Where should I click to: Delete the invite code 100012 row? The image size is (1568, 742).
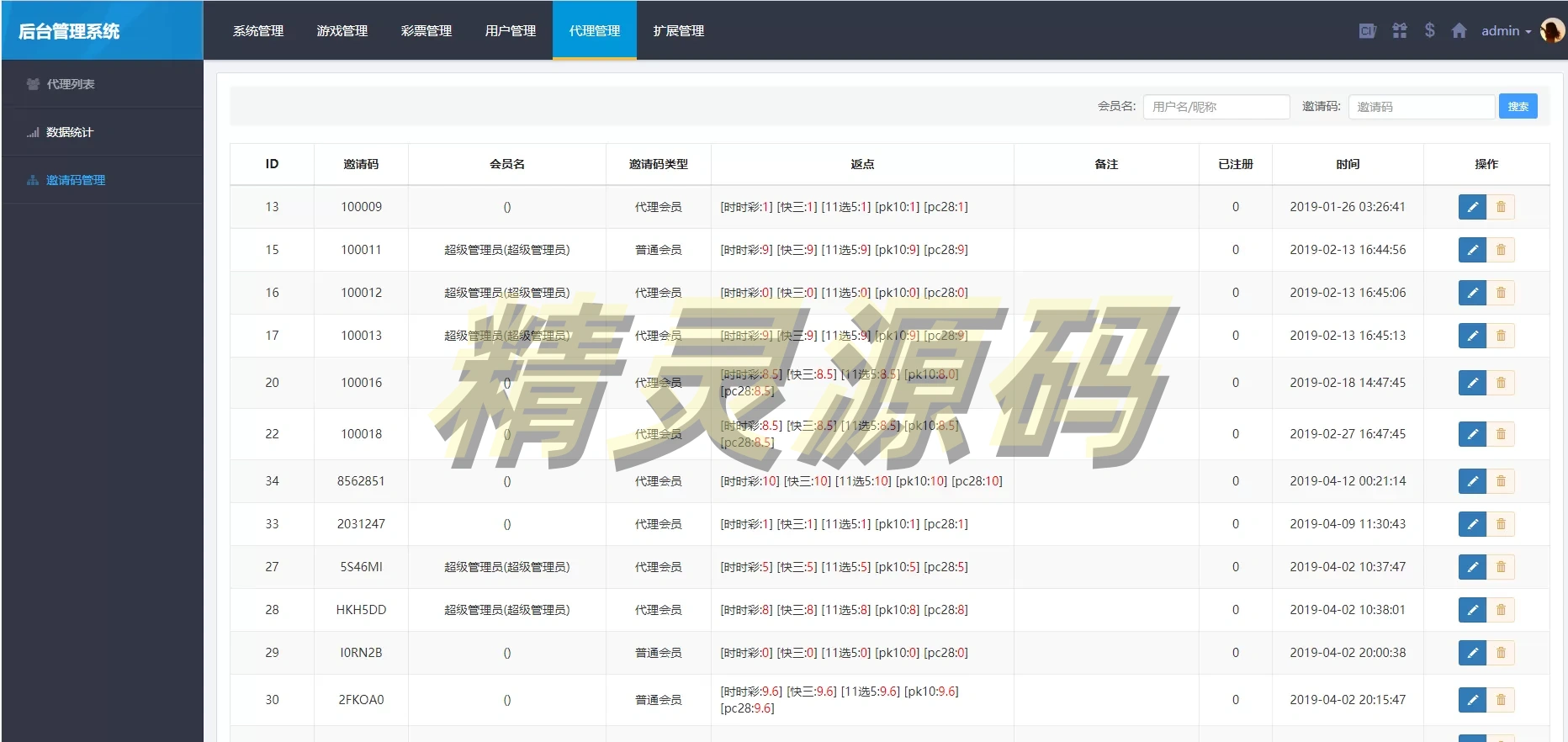click(x=1501, y=293)
